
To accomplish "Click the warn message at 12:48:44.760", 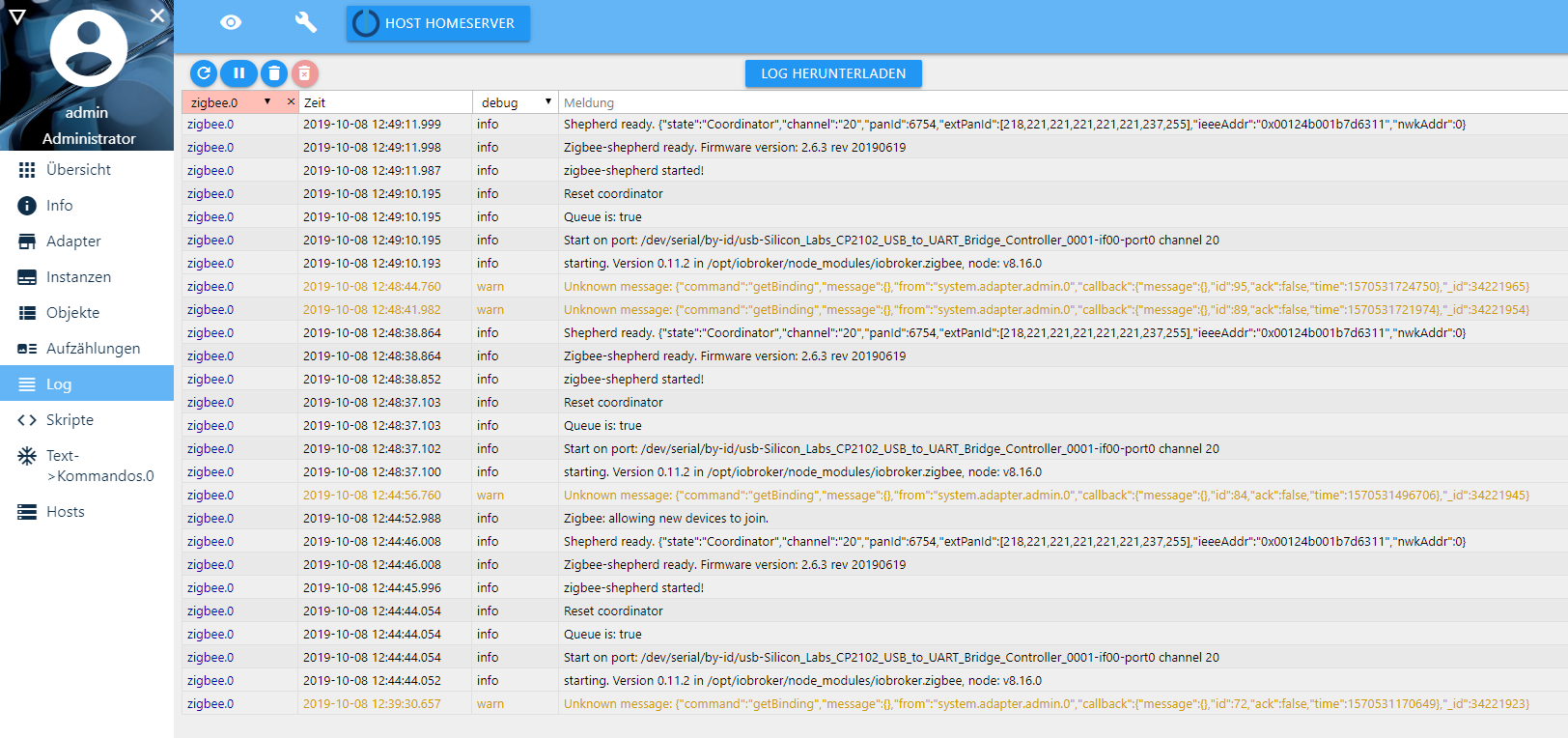I will point(1047,287).
